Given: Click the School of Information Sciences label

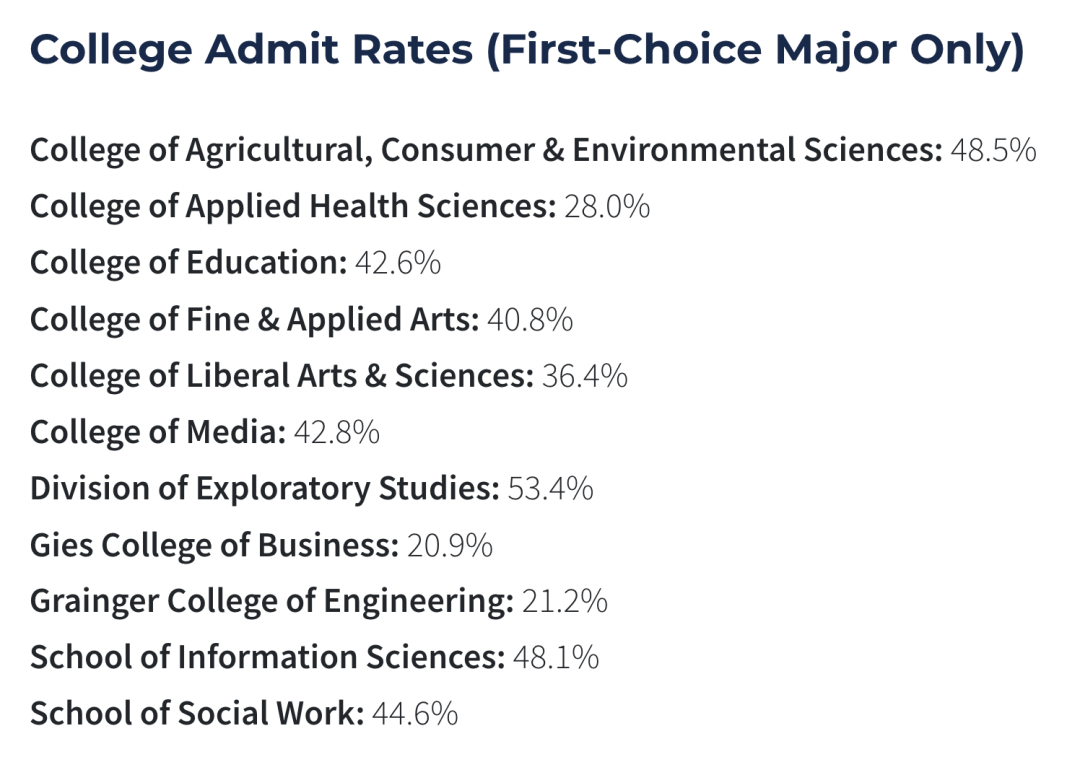Looking at the screenshot, I should pyautogui.click(x=267, y=657).
